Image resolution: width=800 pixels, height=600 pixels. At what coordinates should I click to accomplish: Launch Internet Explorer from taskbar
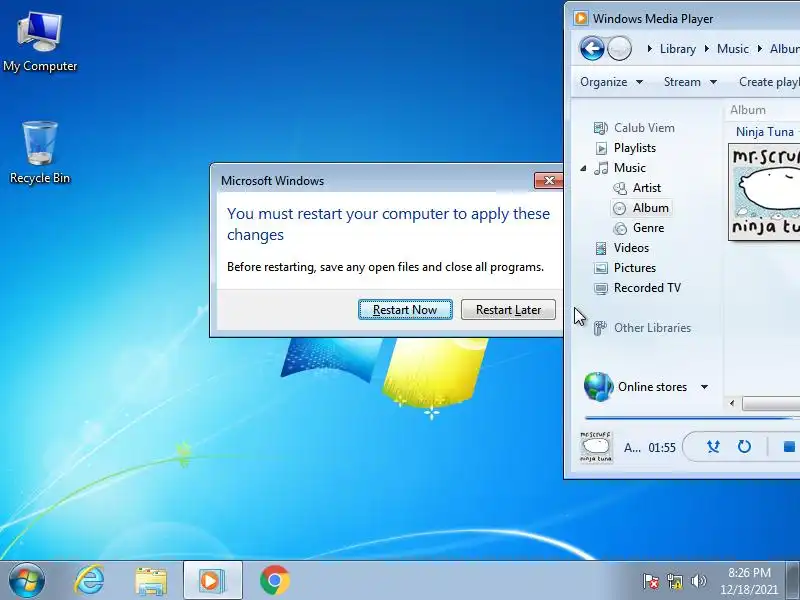89,580
